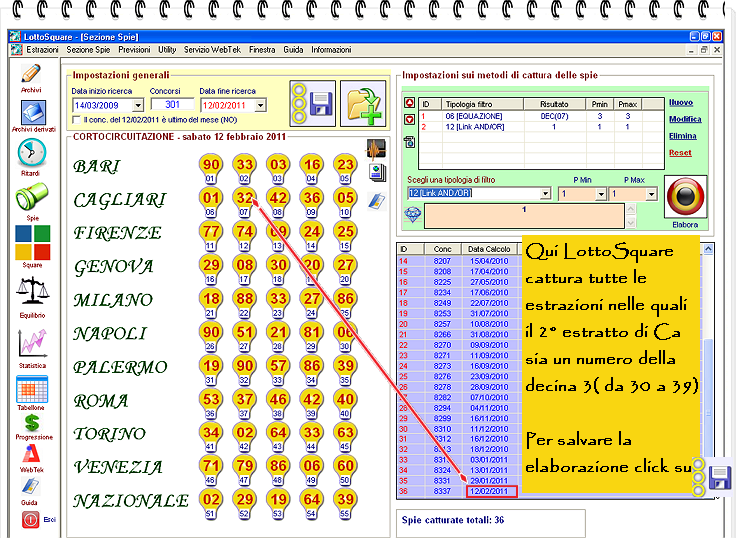Click the filter value text box
This screenshot has width=736, height=538.
click(x=524, y=216)
